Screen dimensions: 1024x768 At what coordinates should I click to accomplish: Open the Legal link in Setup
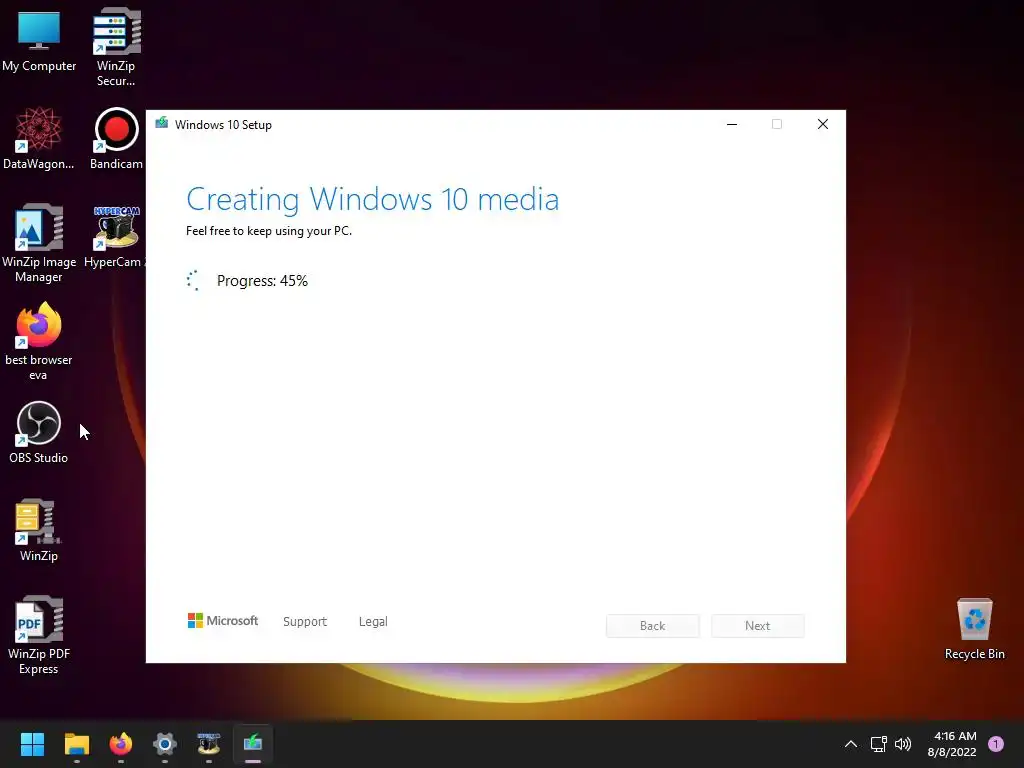[373, 622]
